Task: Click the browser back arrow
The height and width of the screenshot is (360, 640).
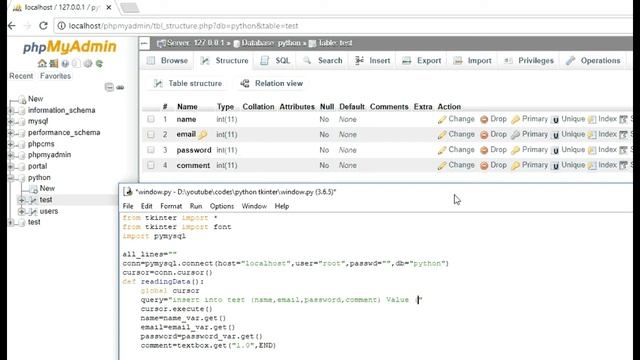Action: click(12, 26)
